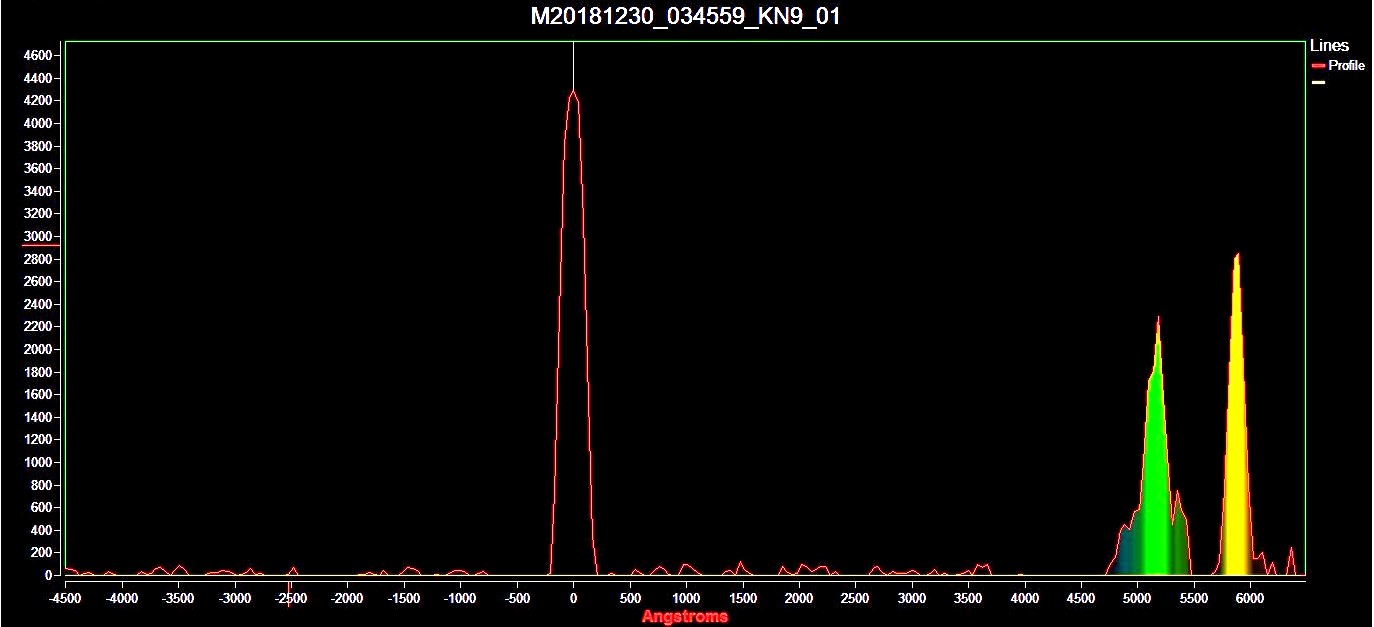Click the 5000 x-axis tick label

pos(1137,598)
